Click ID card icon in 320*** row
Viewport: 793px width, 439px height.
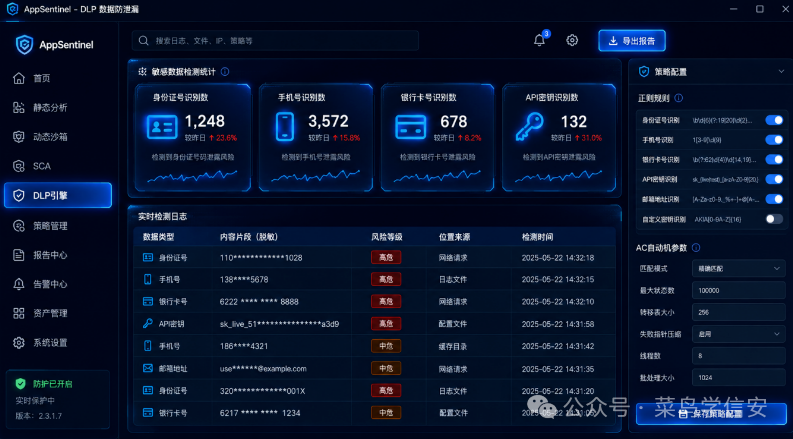(x=148, y=390)
